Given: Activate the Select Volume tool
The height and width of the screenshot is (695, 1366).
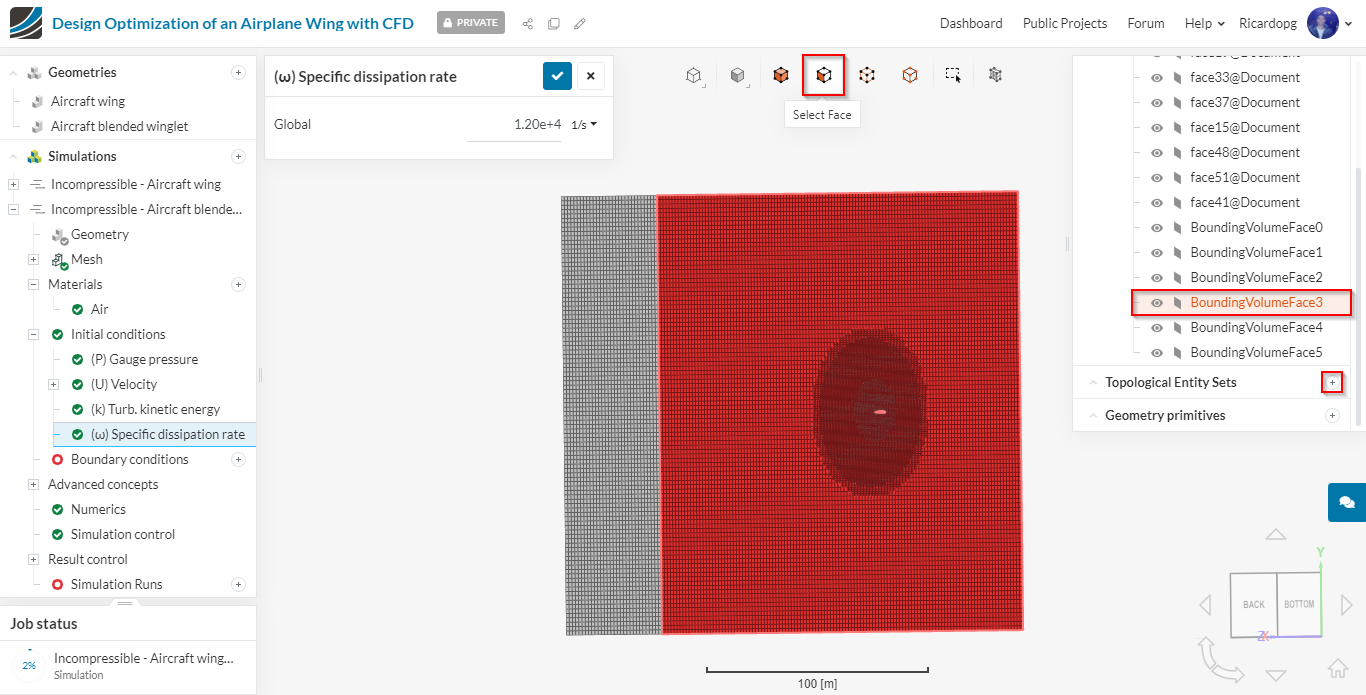Looking at the screenshot, I should pos(781,75).
